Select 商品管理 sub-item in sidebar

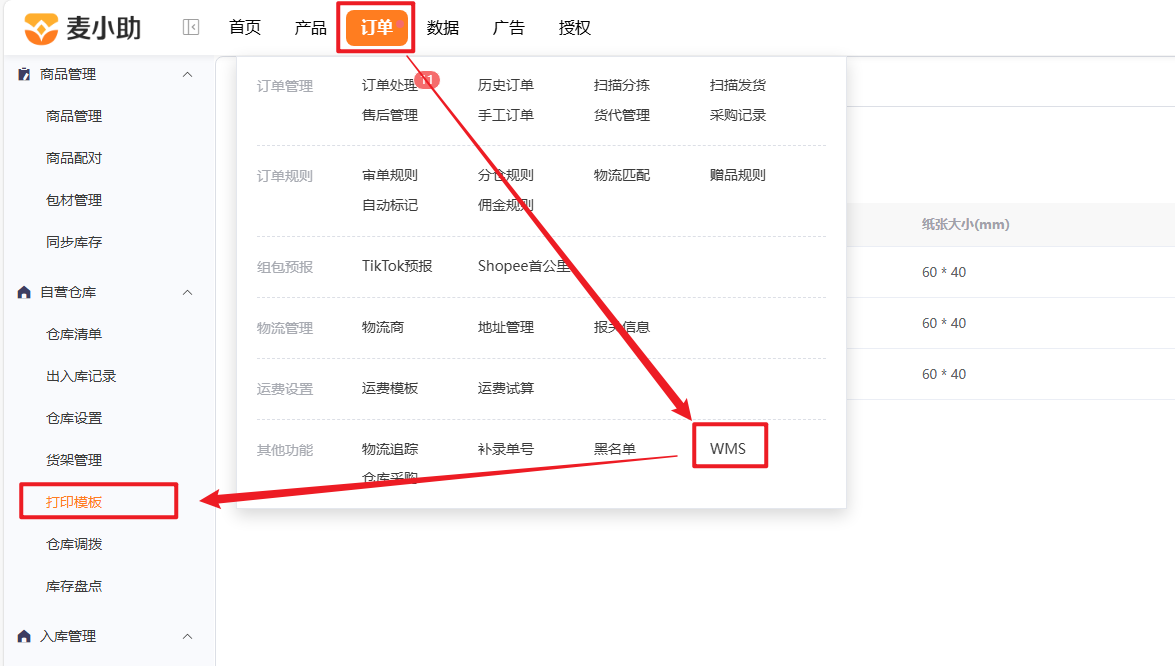73,116
